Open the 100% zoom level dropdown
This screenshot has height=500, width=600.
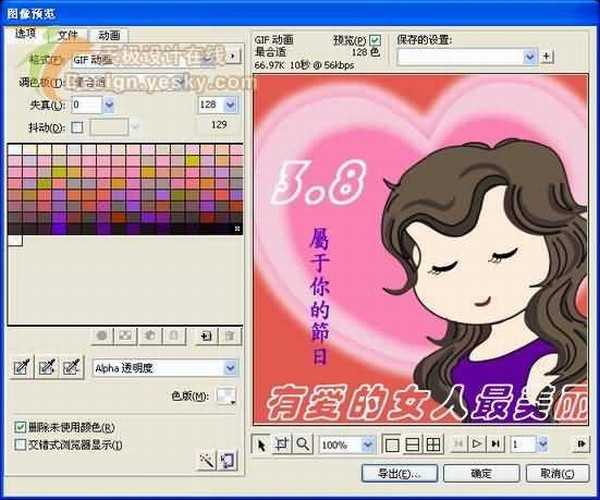[367, 445]
